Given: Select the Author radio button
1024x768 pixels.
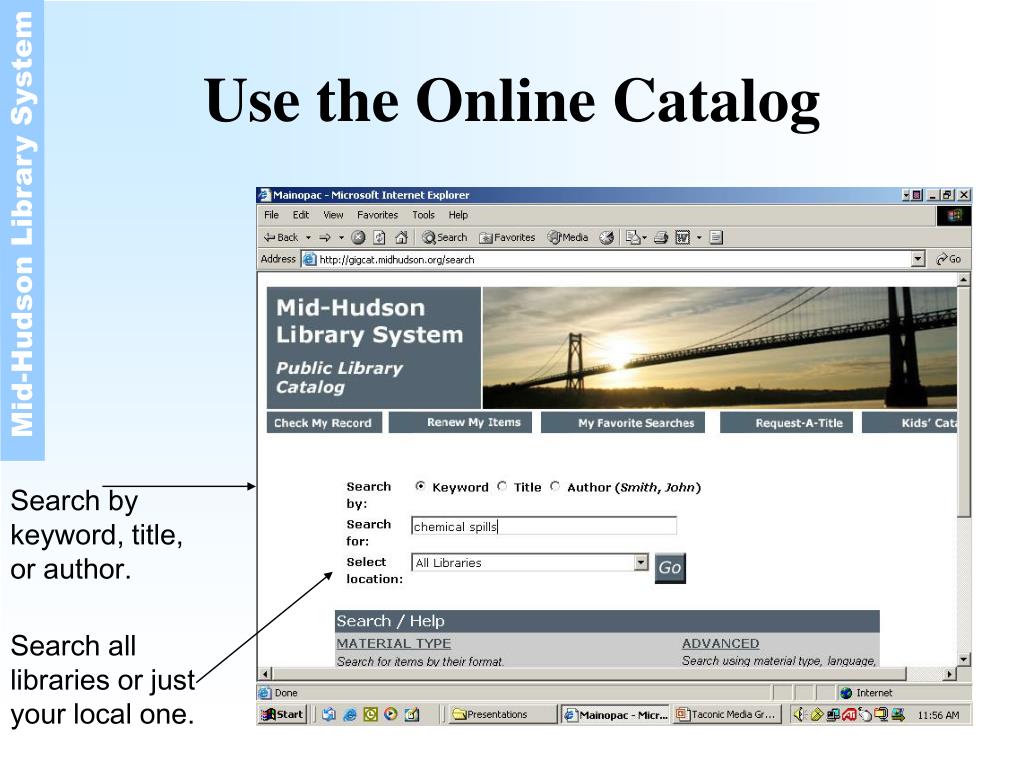Looking at the screenshot, I should click(555, 486).
